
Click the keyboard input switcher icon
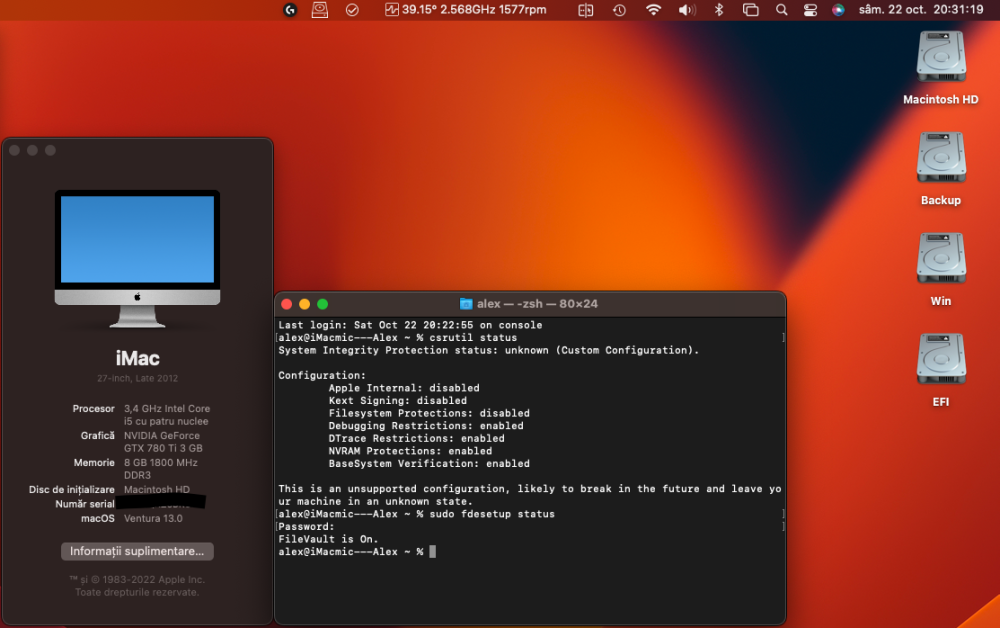[585, 10]
